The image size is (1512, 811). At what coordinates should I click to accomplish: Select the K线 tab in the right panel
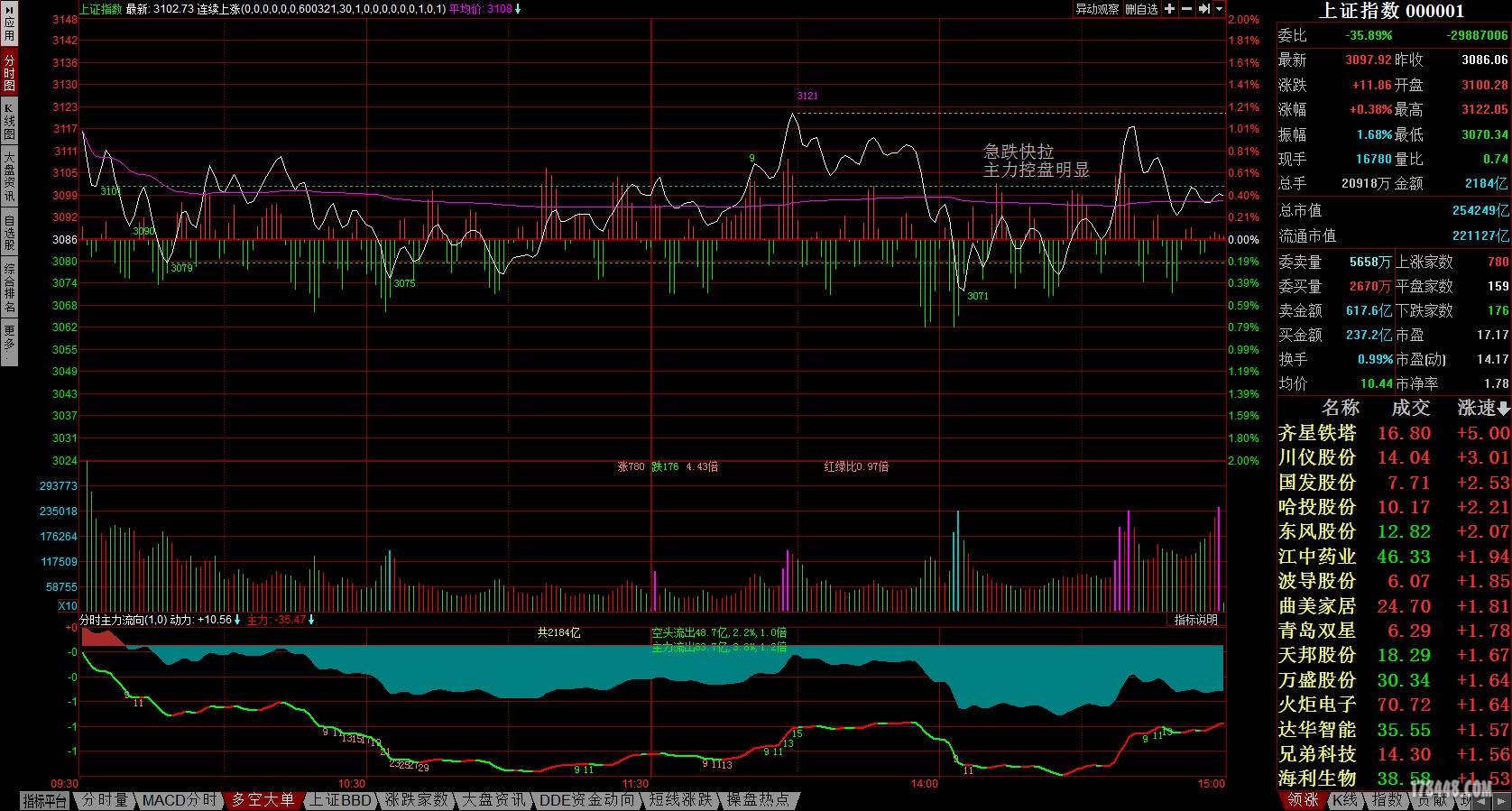click(1345, 800)
